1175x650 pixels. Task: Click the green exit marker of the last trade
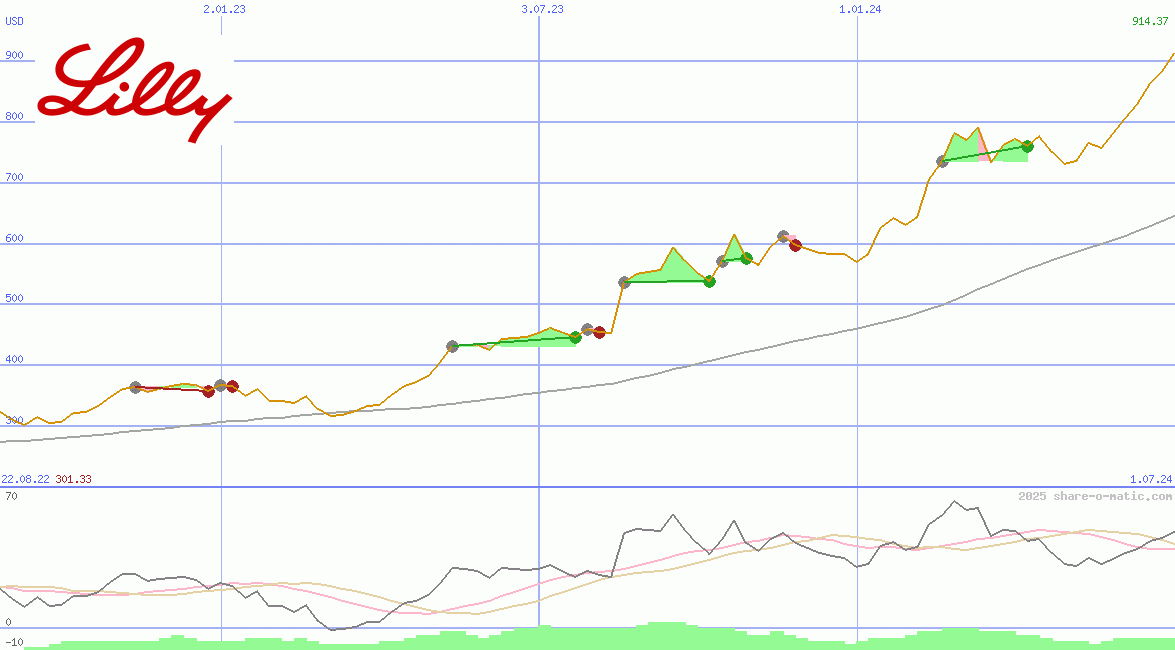[x=1027, y=146]
